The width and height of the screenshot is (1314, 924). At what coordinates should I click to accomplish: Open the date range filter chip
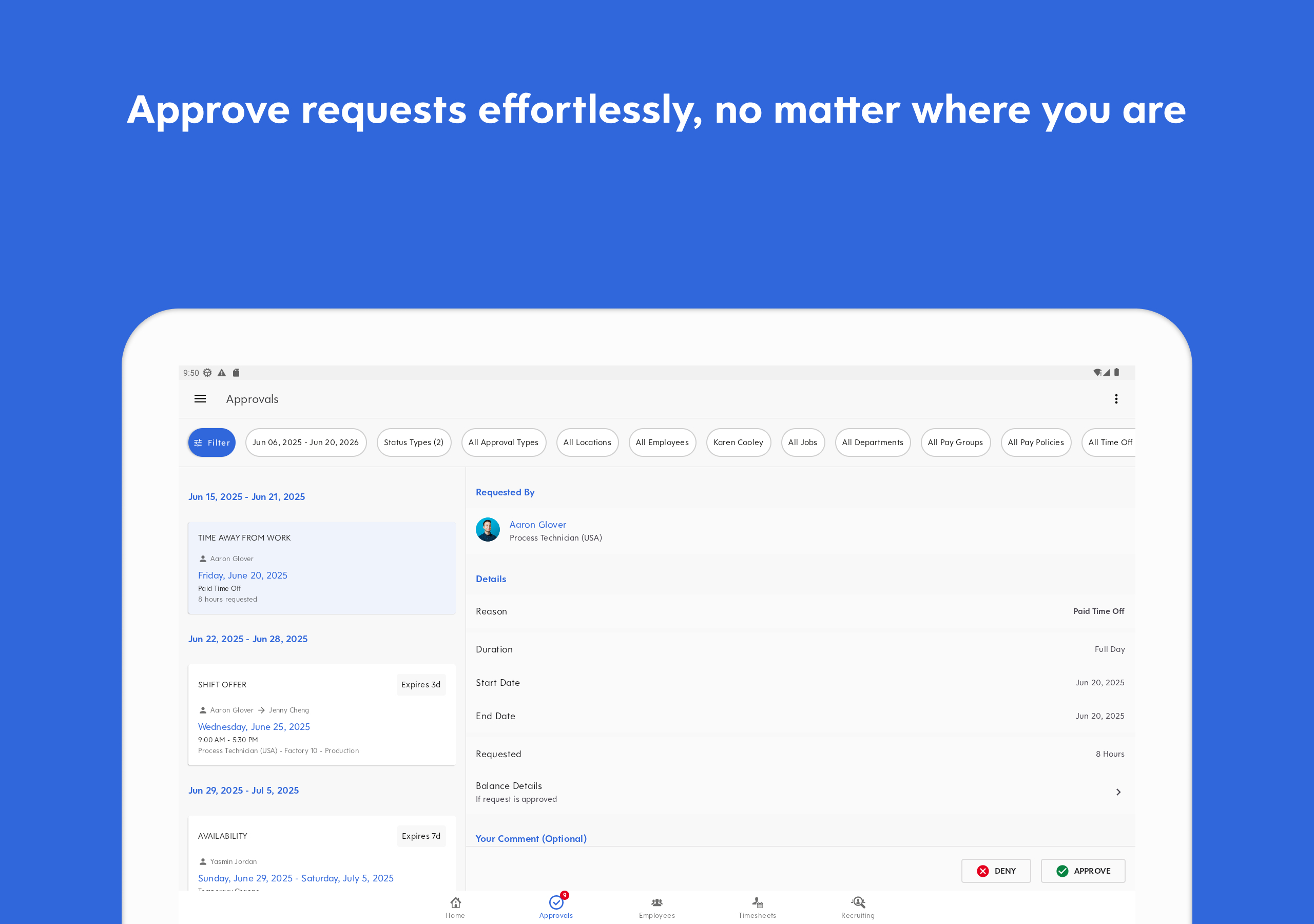(305, 442)
